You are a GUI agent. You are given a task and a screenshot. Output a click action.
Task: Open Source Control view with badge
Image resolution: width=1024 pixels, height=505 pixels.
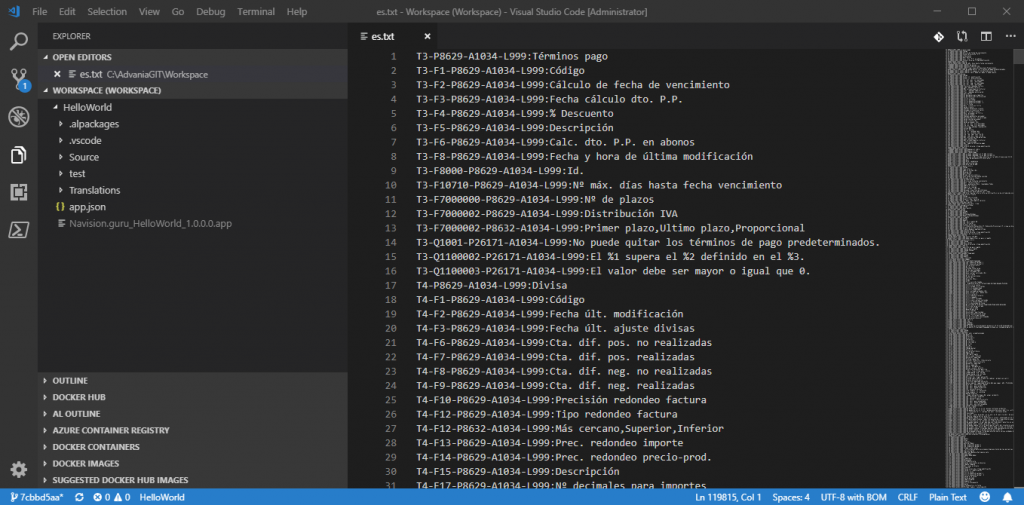click(19, 79)
